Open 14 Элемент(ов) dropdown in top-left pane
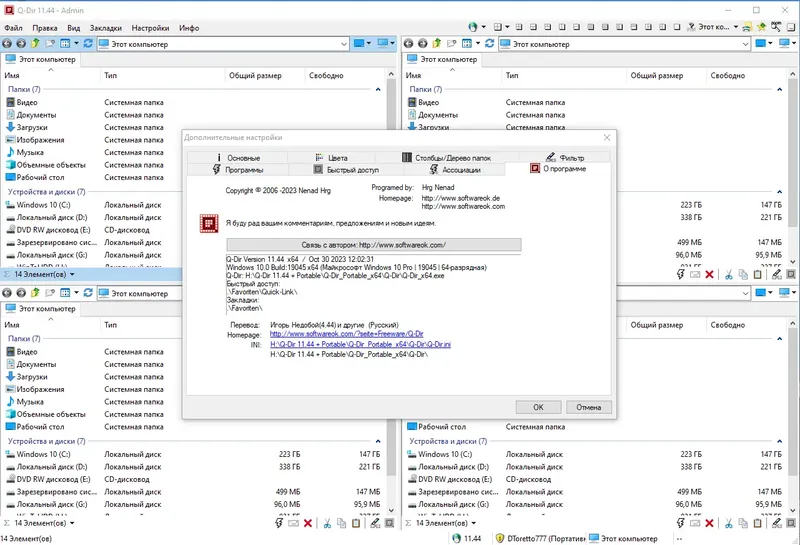 click(72, 275)
